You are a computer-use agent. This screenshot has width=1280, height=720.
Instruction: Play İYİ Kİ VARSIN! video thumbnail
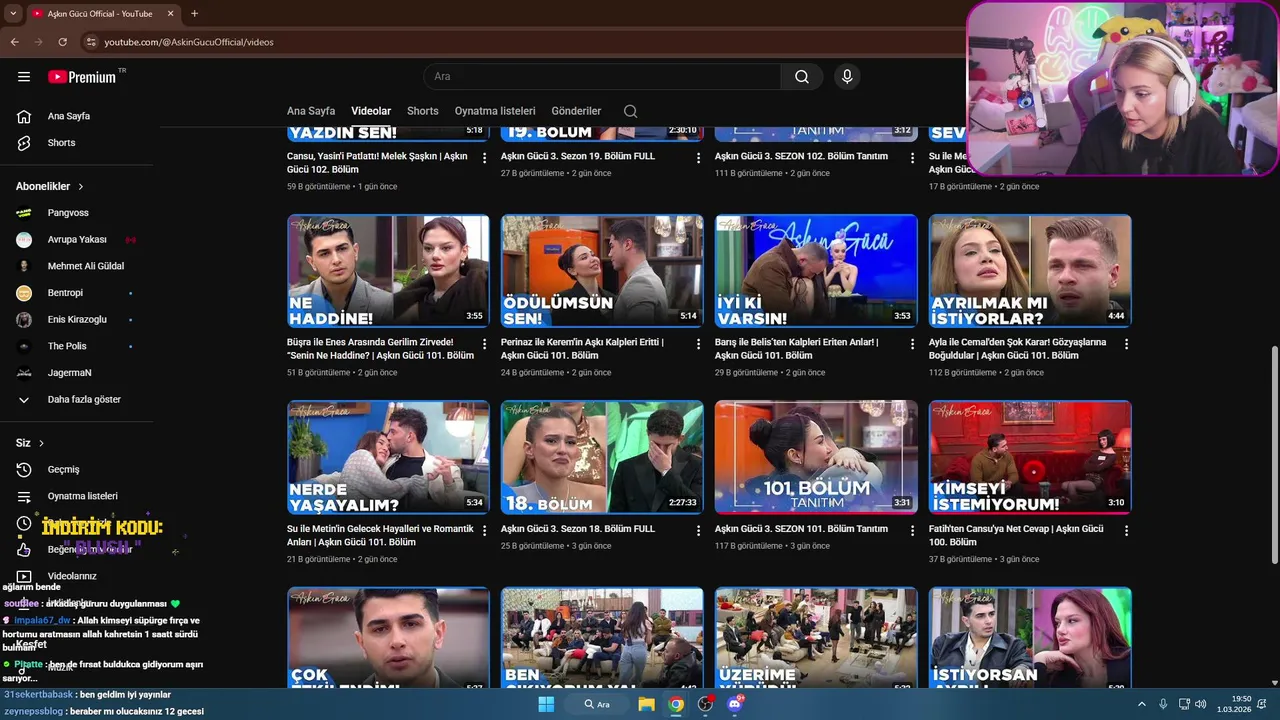816,271
